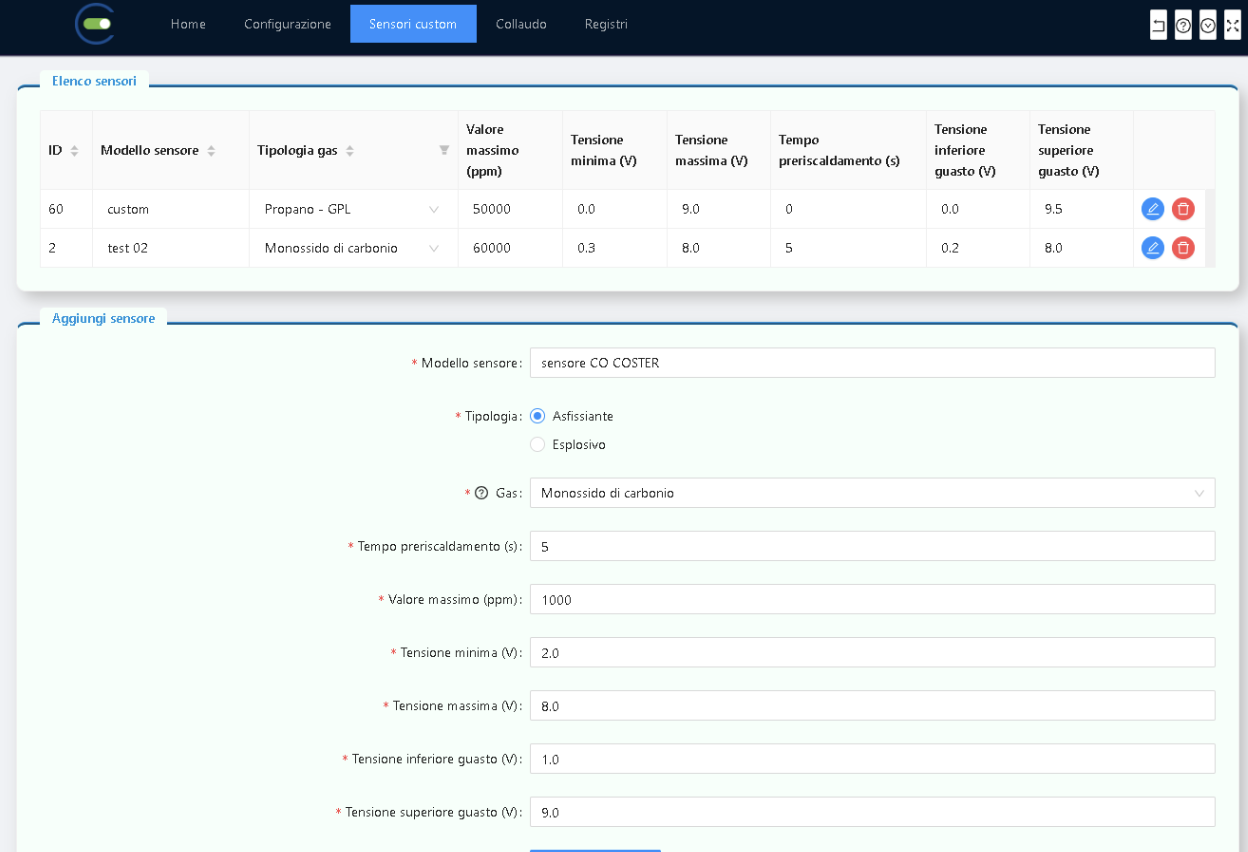This screenshot has height=852, width=1248.
Task: Edit the test 02 sensor row
Action: point(1153,248)
